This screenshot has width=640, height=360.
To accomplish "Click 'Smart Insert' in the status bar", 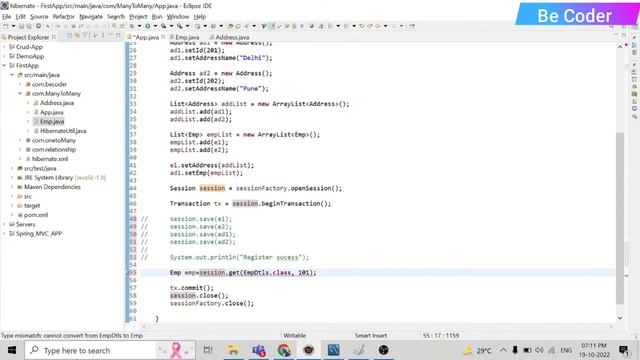I will 371,336.
